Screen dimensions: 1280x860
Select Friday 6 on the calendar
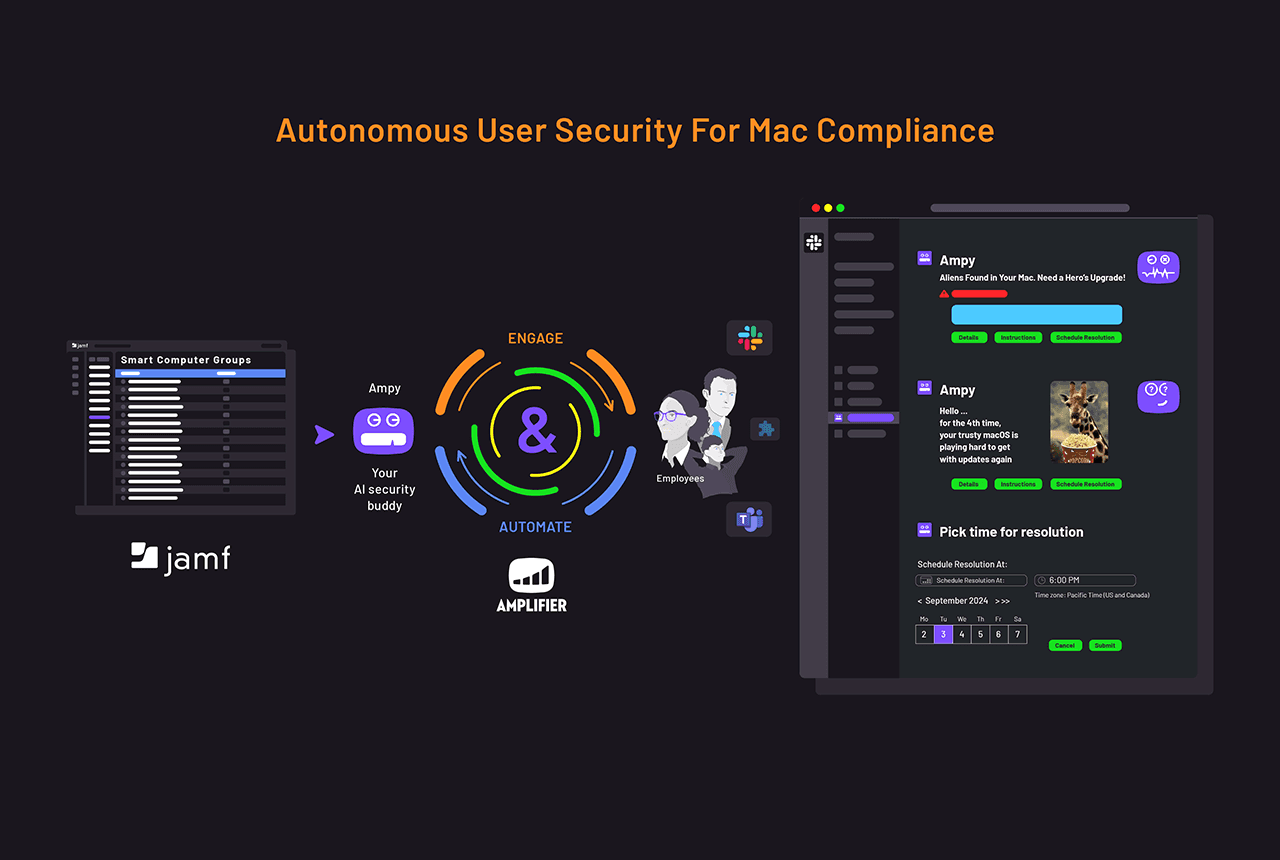pyautogui.click(x=999, y=634)
